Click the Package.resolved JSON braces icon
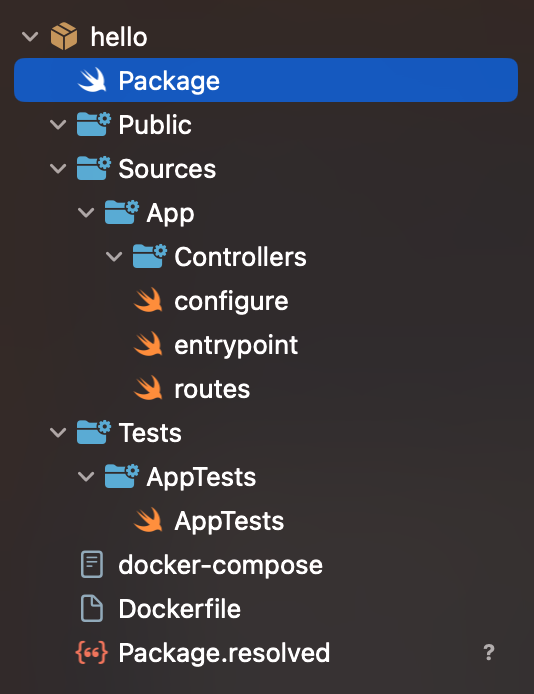The image size is (534, 694). click(x=92, y=652)
